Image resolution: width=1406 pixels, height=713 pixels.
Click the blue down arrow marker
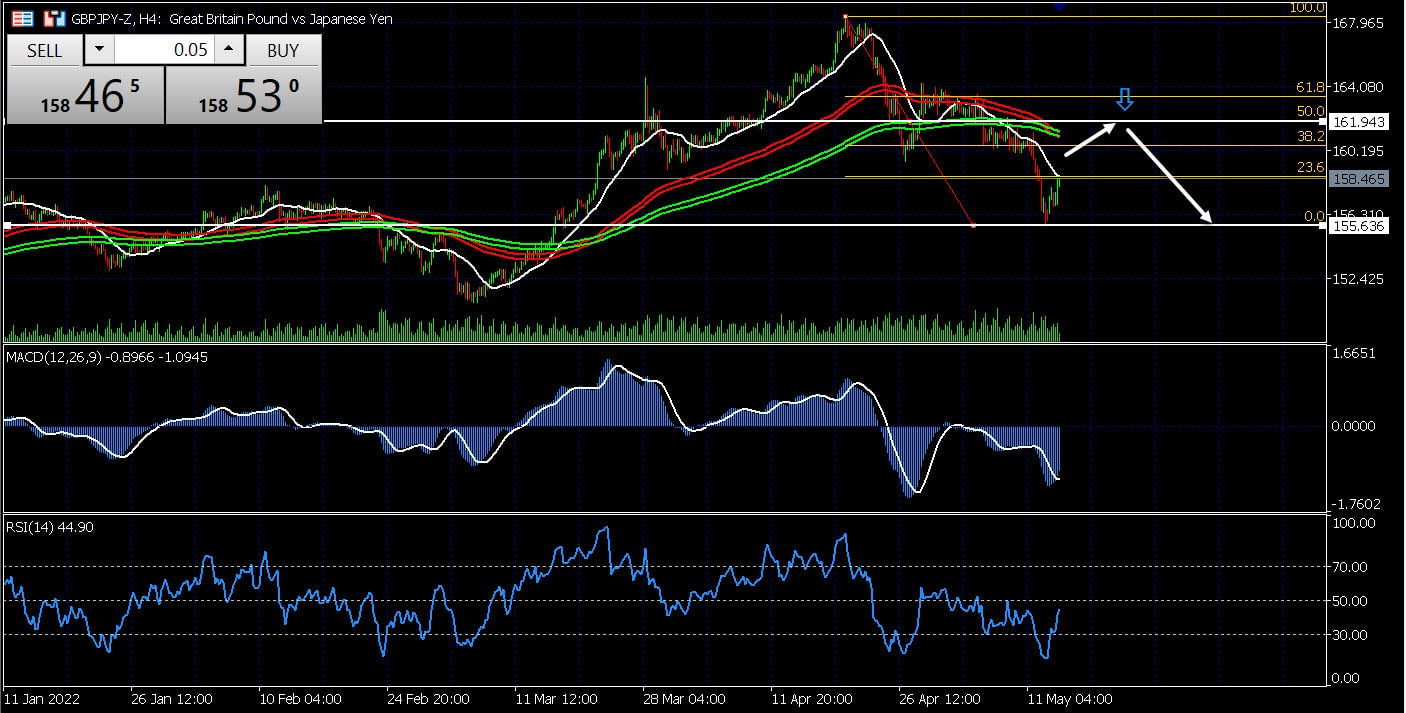click(1125, 99)
